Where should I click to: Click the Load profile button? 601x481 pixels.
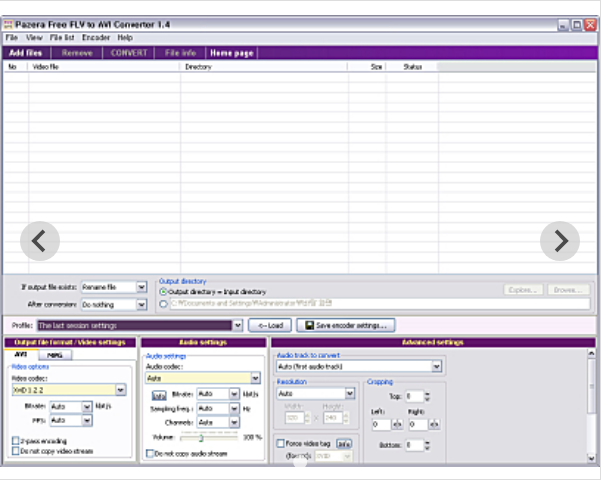tap(270, 325)
